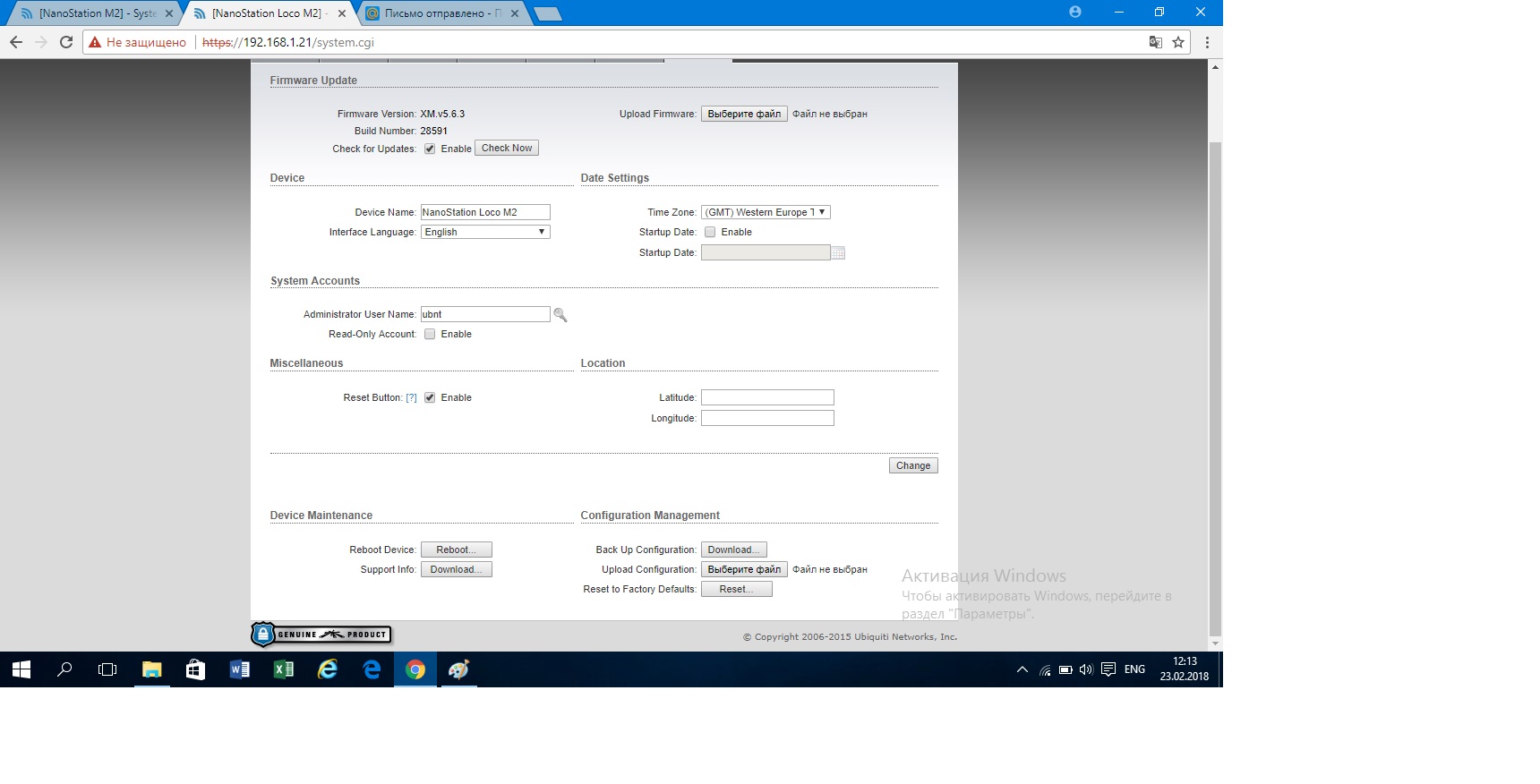Image resolution: width=1540 pixels, height=784 pixels.
Task: Click the Firmware Version text XM.v5.6.3
Action: 442,114
